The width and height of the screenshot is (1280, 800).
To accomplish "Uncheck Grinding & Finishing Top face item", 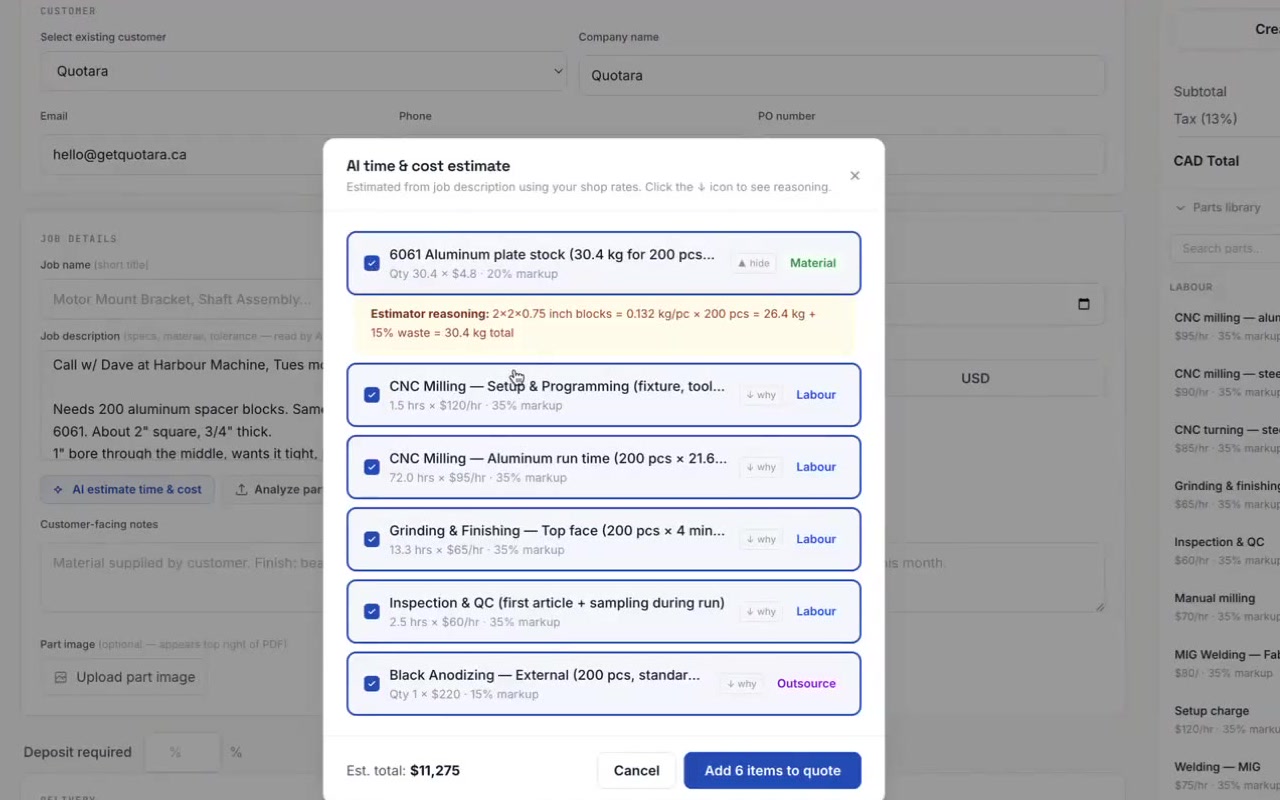I will coord(372,539).
